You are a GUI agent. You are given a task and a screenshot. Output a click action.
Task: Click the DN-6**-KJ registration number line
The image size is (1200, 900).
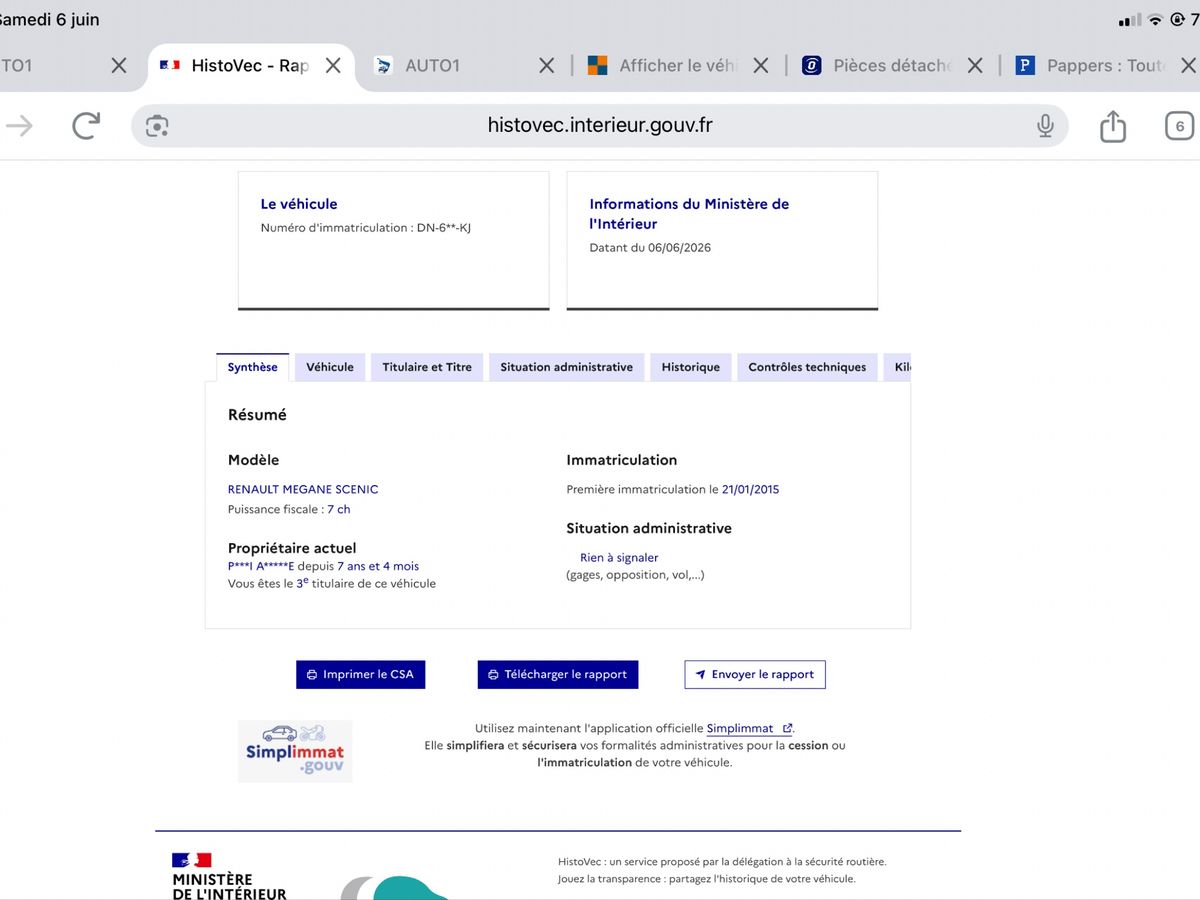[366, 228]
